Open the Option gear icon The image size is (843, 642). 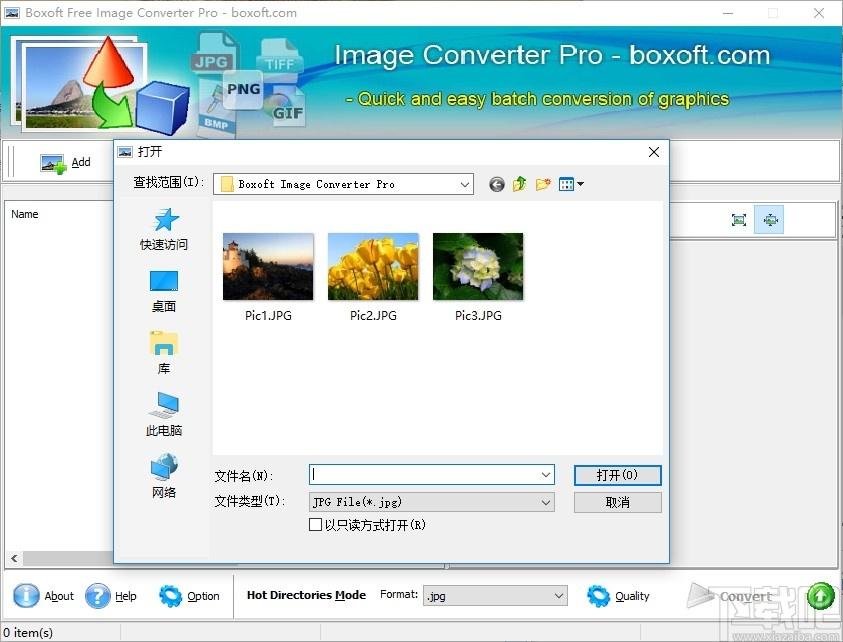(x=170, y=596)
